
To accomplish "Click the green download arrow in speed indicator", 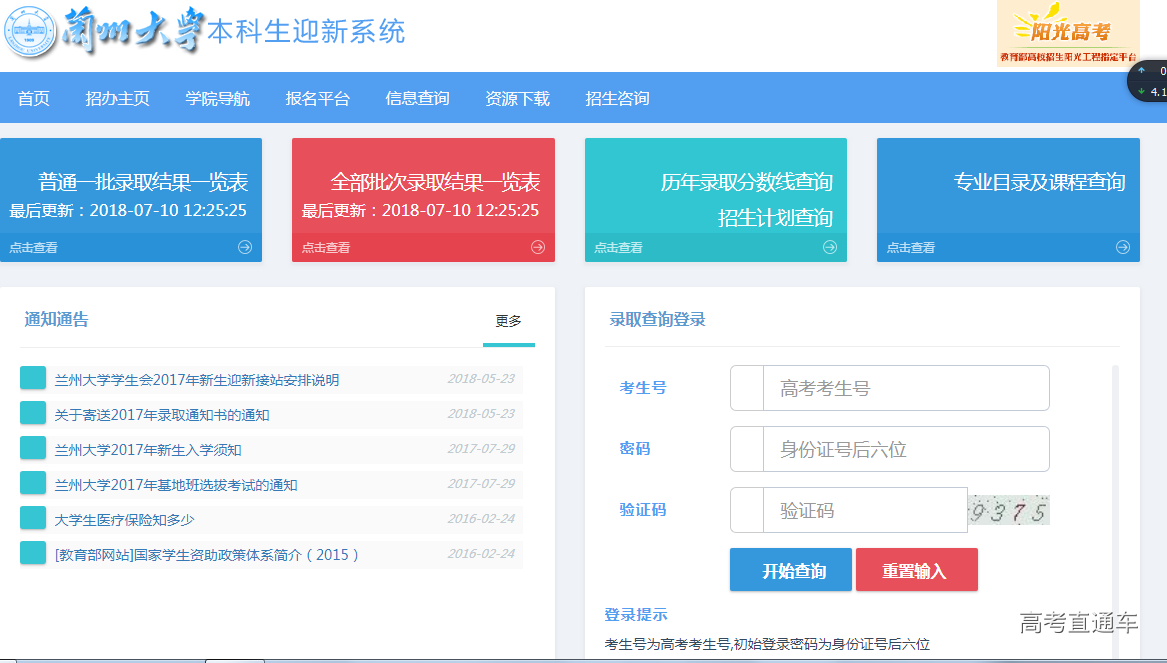I will pyautogui.click(x=1142, y=91).
